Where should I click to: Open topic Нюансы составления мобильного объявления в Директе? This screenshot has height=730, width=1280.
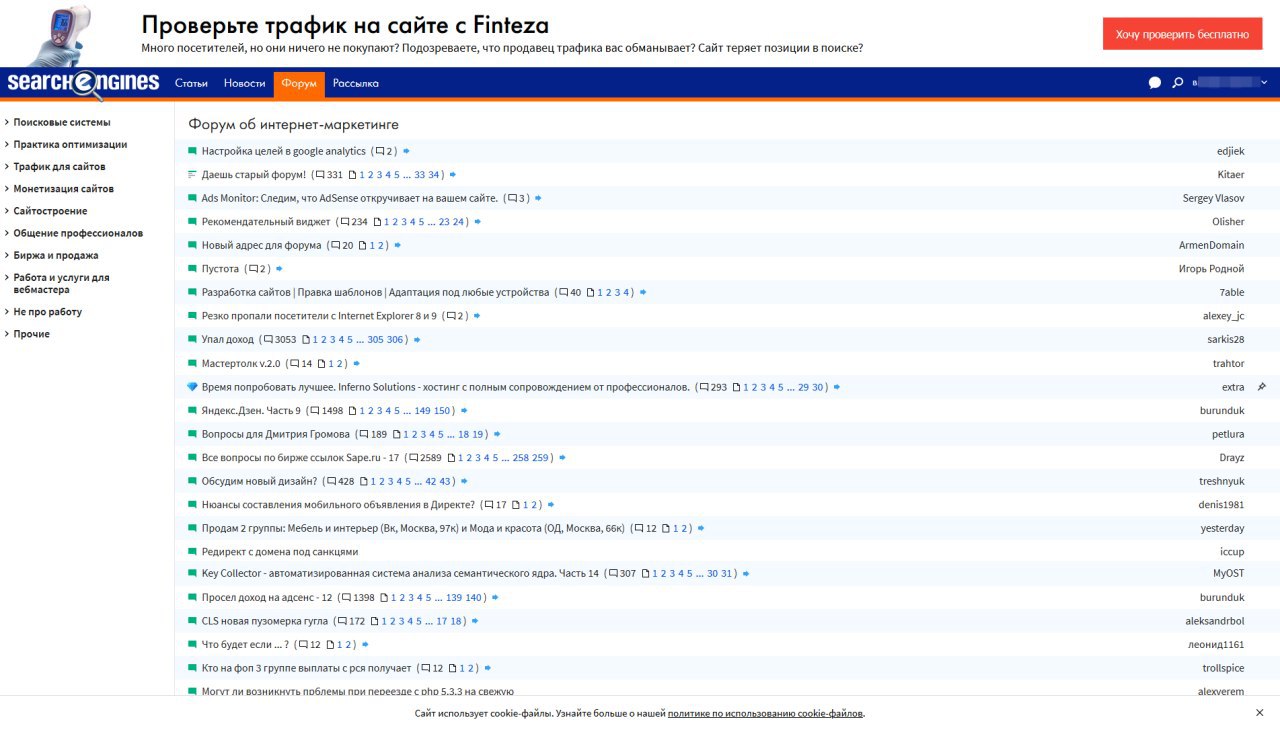click(x=338, y=504)
